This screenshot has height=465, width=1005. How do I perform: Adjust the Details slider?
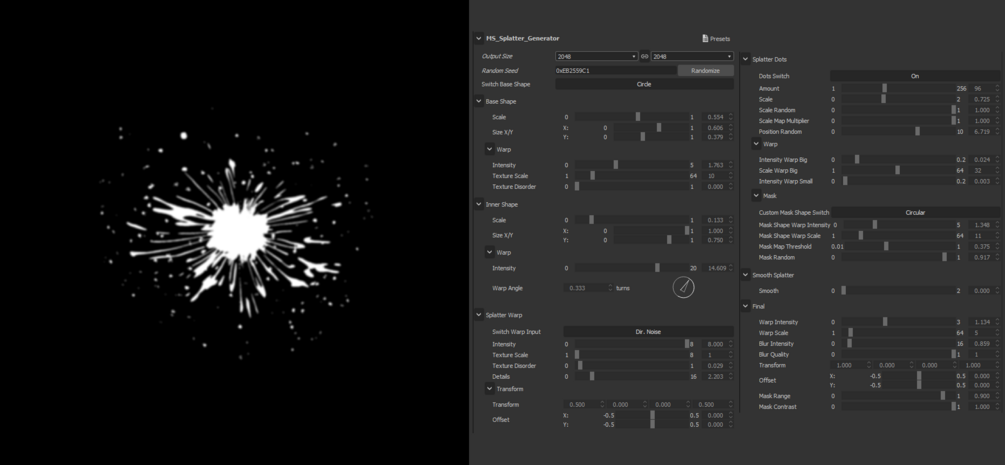coord(631,376)
